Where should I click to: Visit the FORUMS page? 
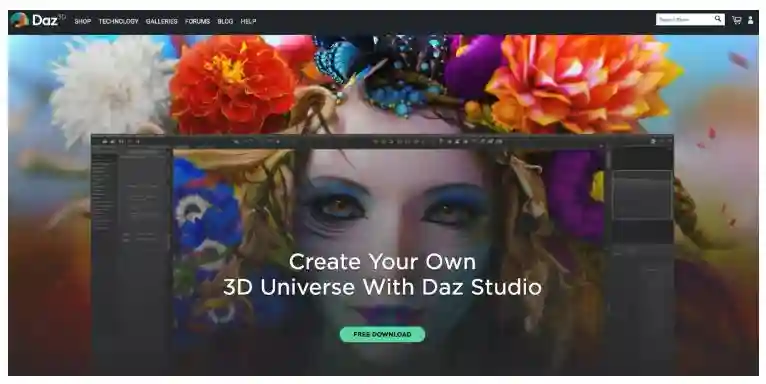197,21
